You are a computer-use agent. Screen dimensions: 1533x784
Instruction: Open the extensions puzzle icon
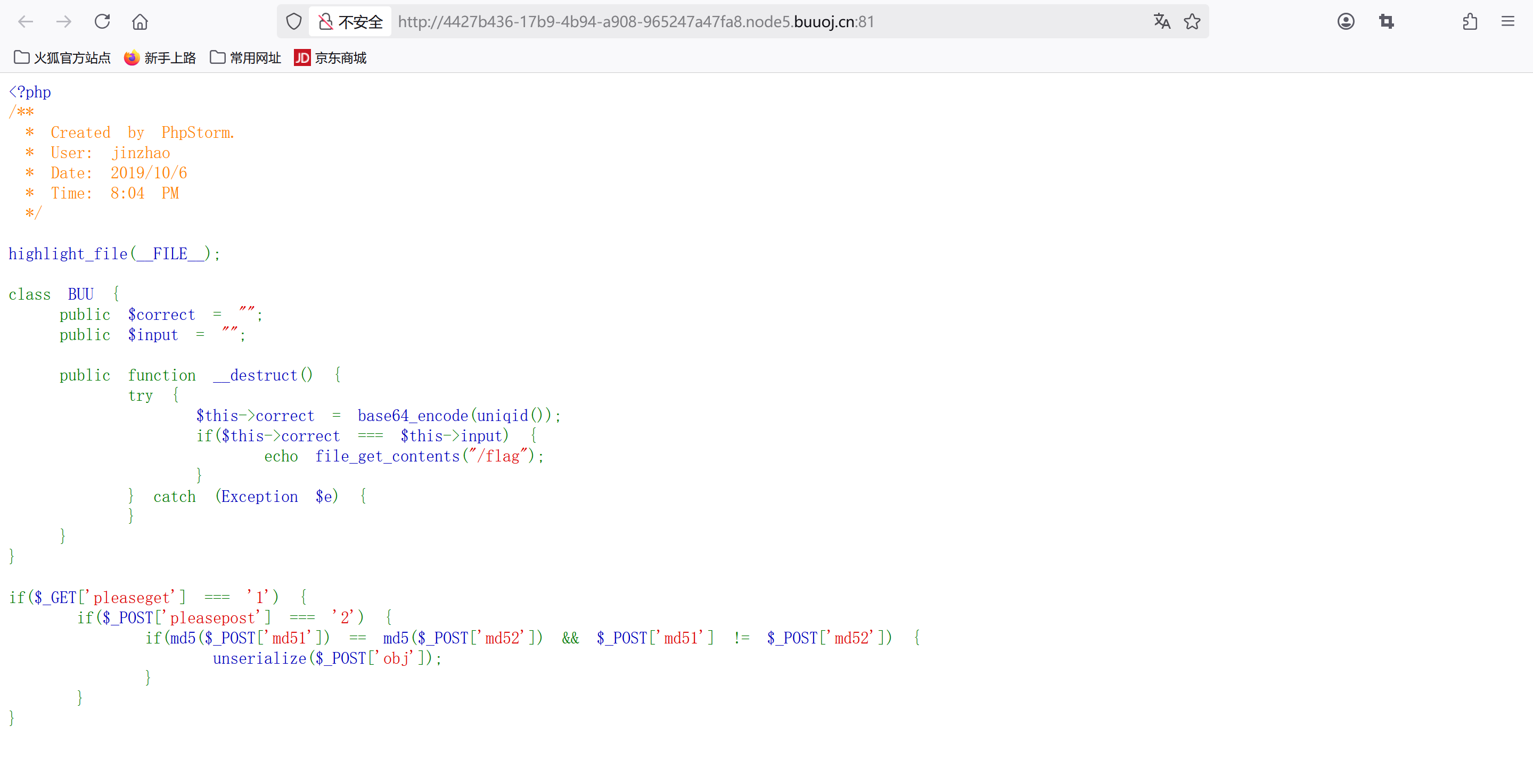pyautogui.click(x=1470, y=22)
